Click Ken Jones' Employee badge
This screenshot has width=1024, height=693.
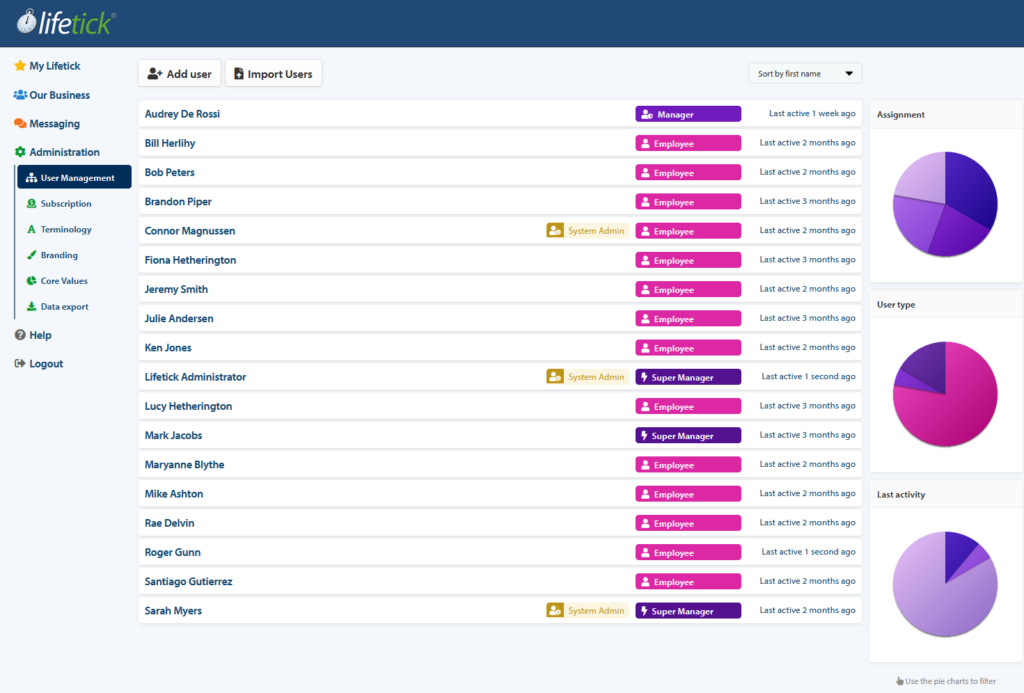pos(688,347)
